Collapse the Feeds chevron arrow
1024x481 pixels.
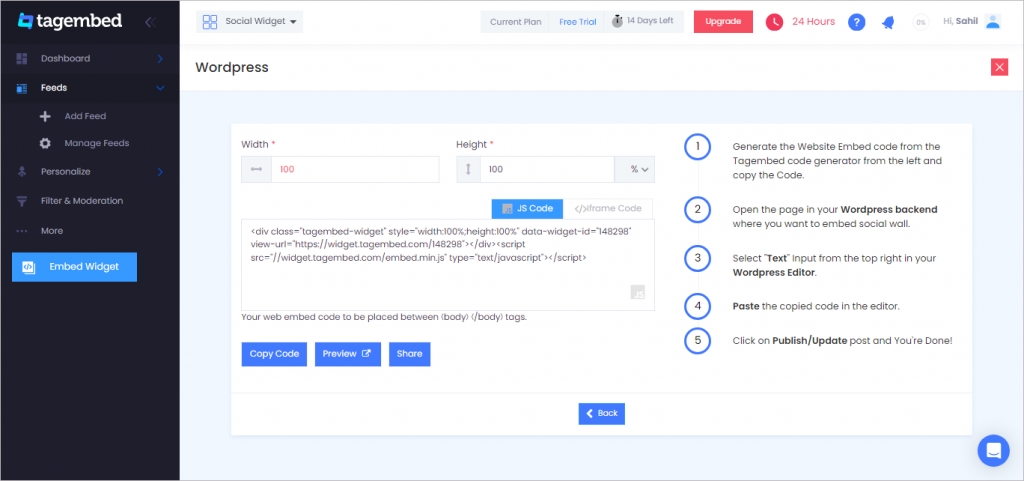[x=161, y=88]
